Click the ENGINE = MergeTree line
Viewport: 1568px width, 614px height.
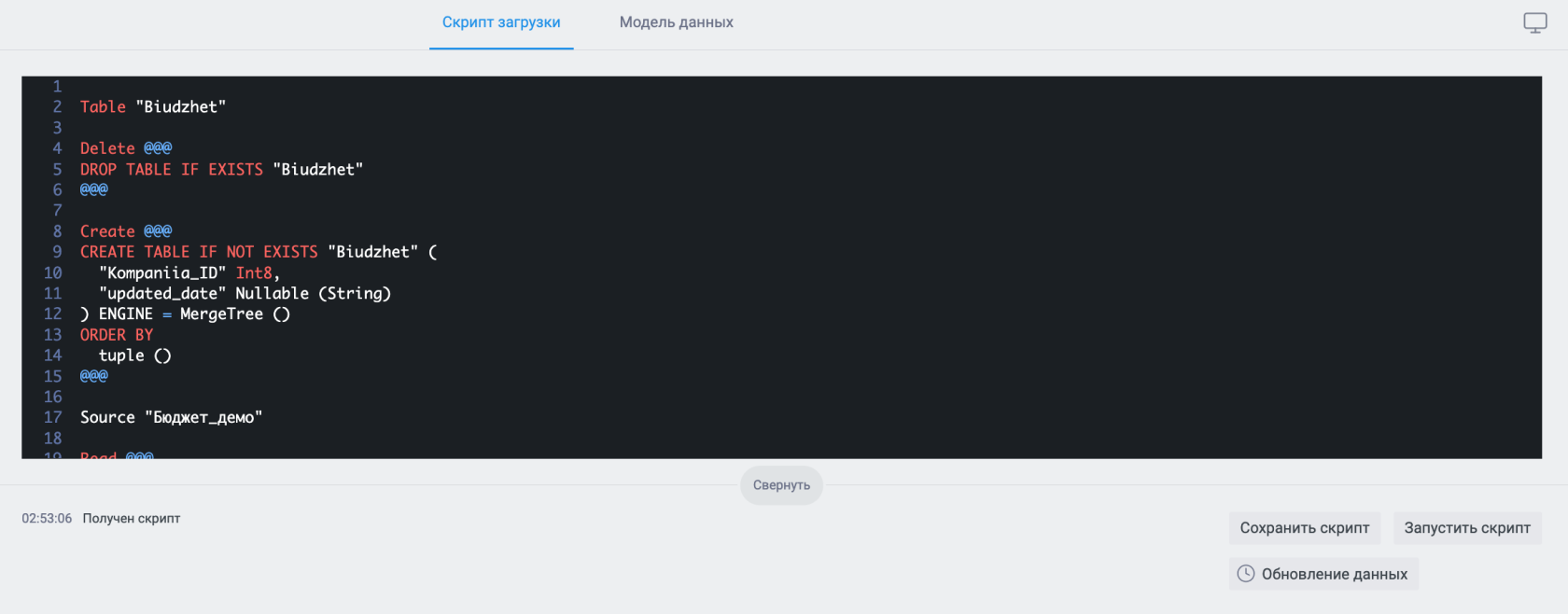(x=185, y=314)
